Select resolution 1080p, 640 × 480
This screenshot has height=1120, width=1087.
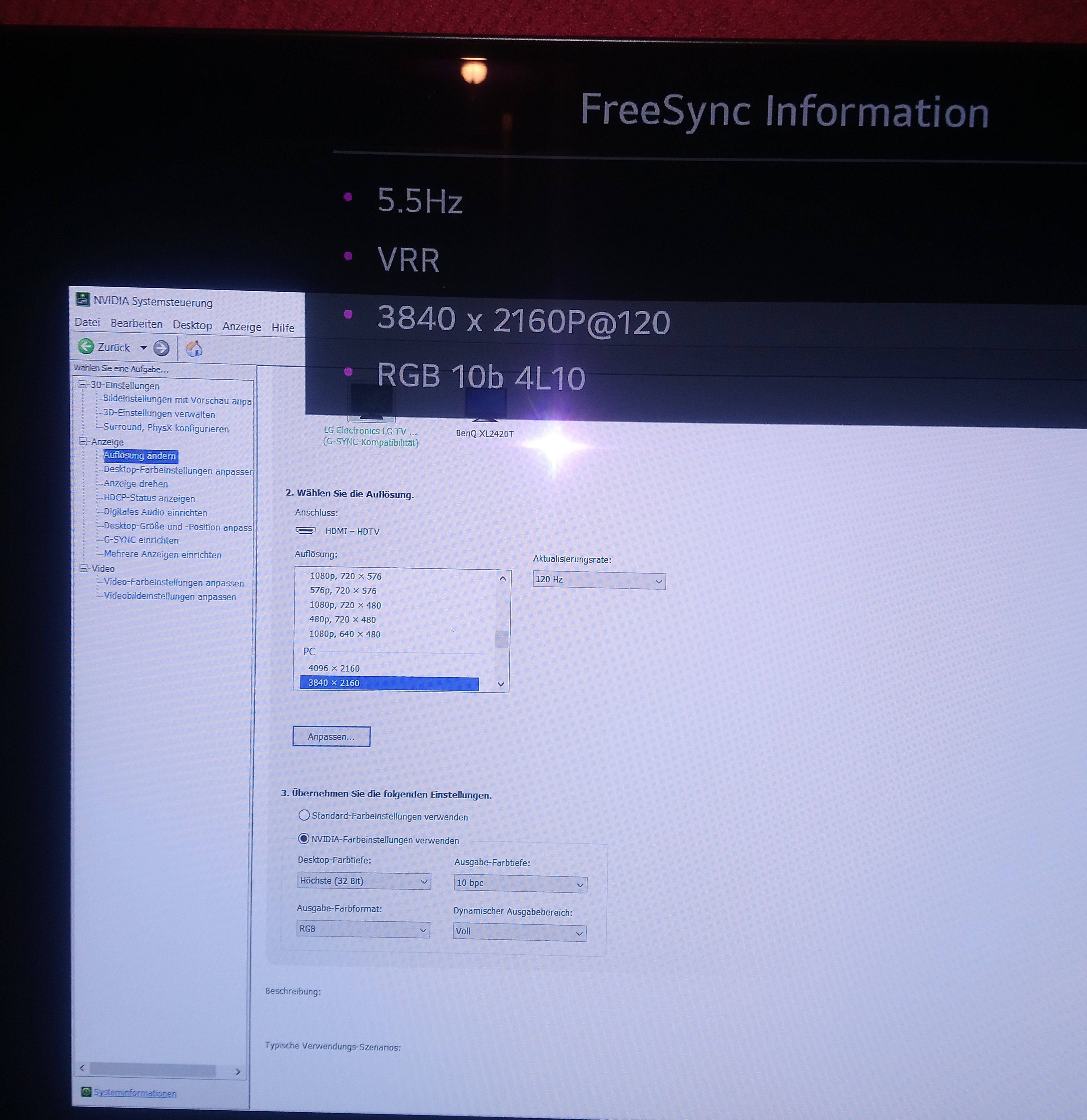click(345, 634)
